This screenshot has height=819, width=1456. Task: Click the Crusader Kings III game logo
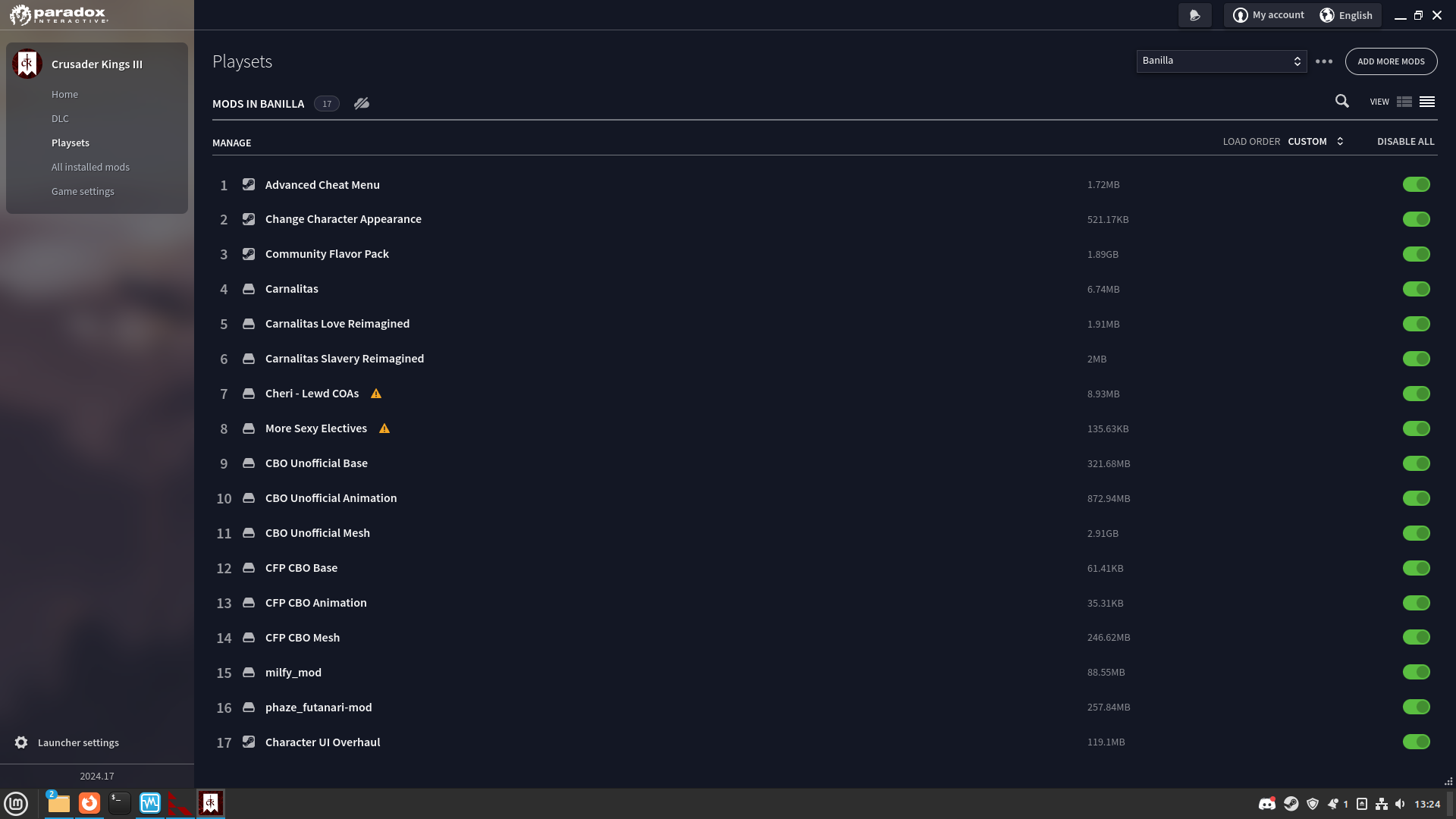click(27, 64)
